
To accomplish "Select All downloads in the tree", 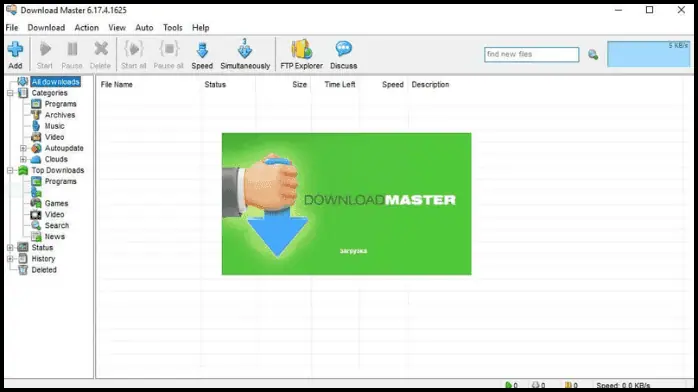I will [x=56, y=82].
